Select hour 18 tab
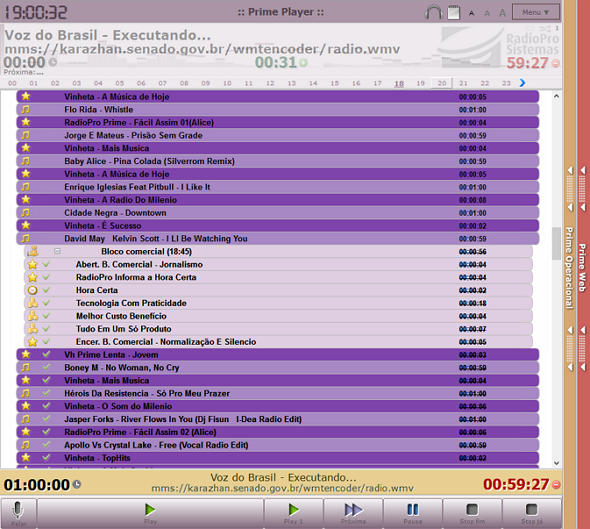Viewport: 590px width, 529px height. [x=399, y=83]
